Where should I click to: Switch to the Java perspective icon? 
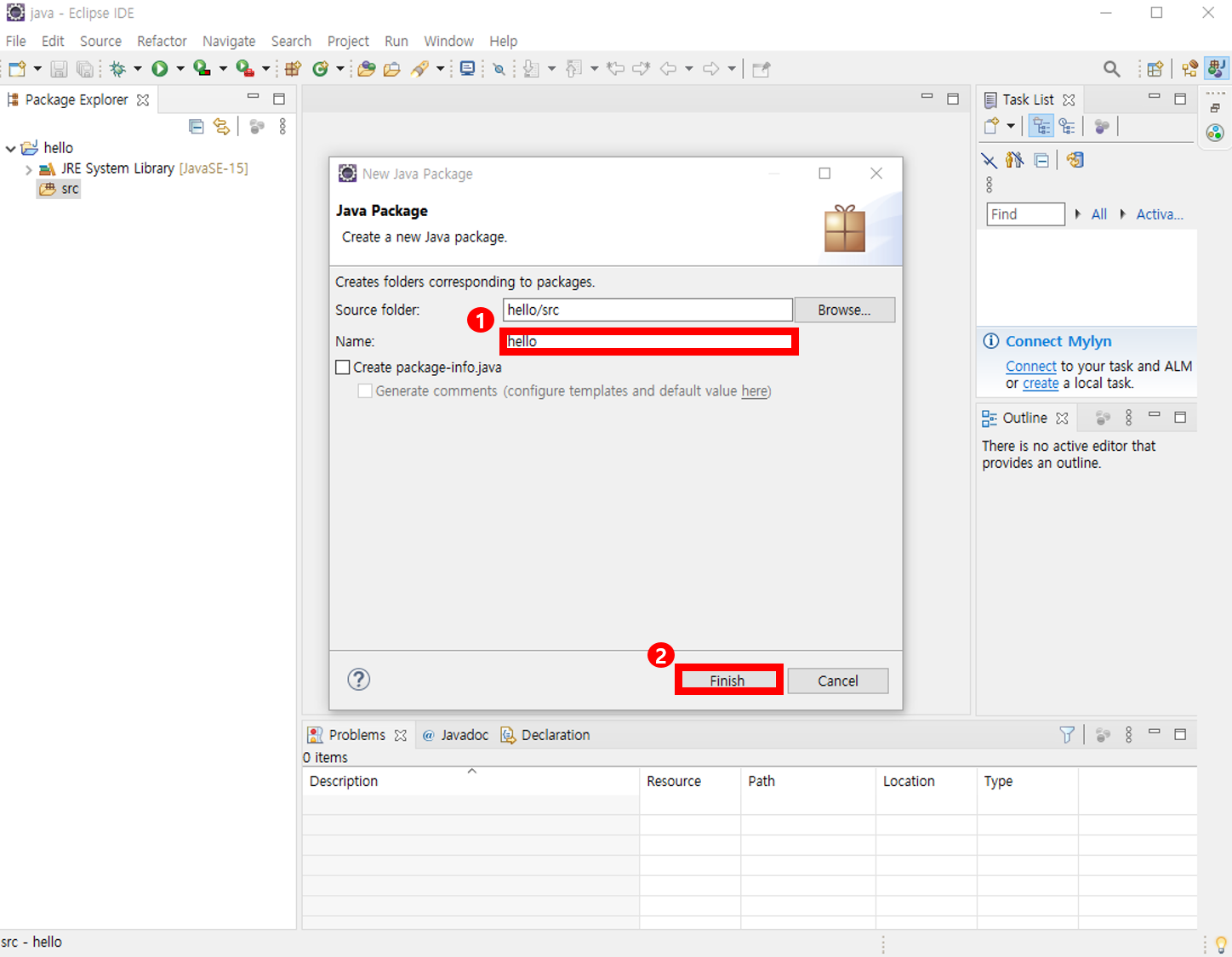(1217, 69)
